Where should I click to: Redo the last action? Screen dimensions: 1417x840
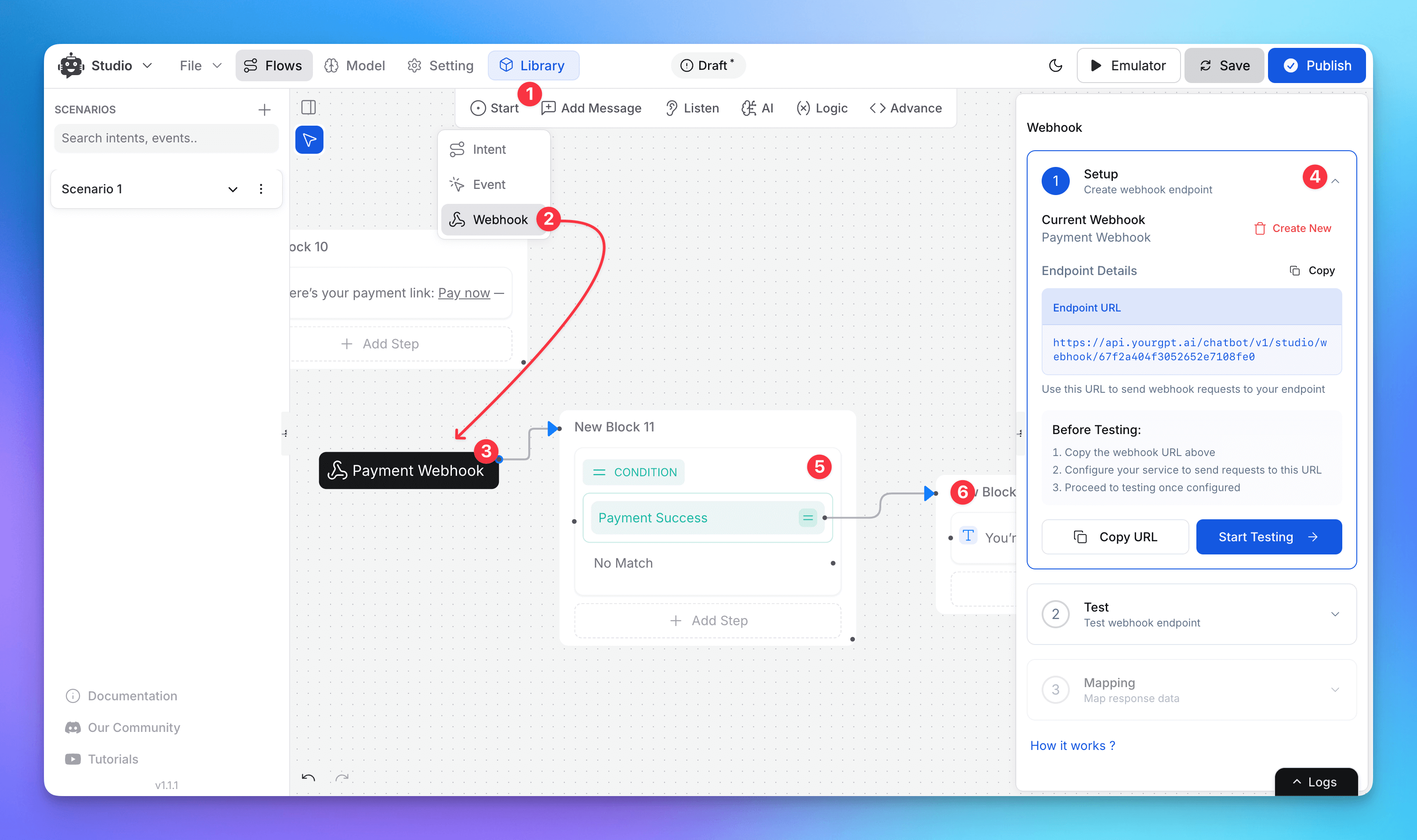[342, 777]
